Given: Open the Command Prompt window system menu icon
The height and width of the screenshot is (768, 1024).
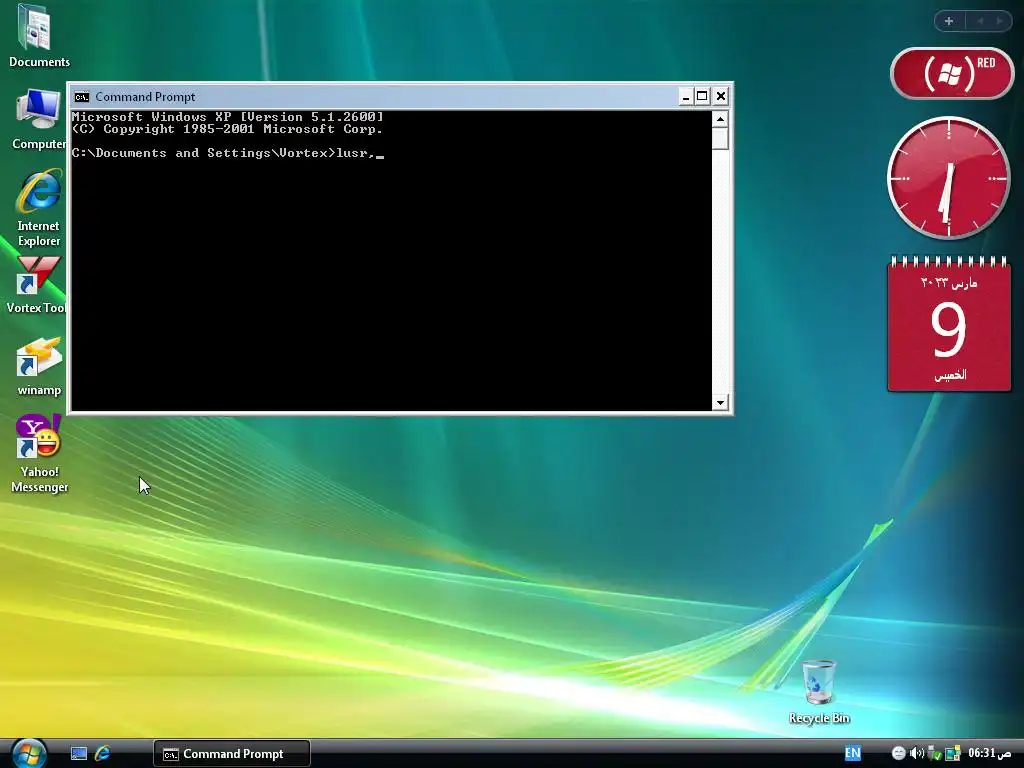Looking at the screenshot, I should click(x=82, y=97).
